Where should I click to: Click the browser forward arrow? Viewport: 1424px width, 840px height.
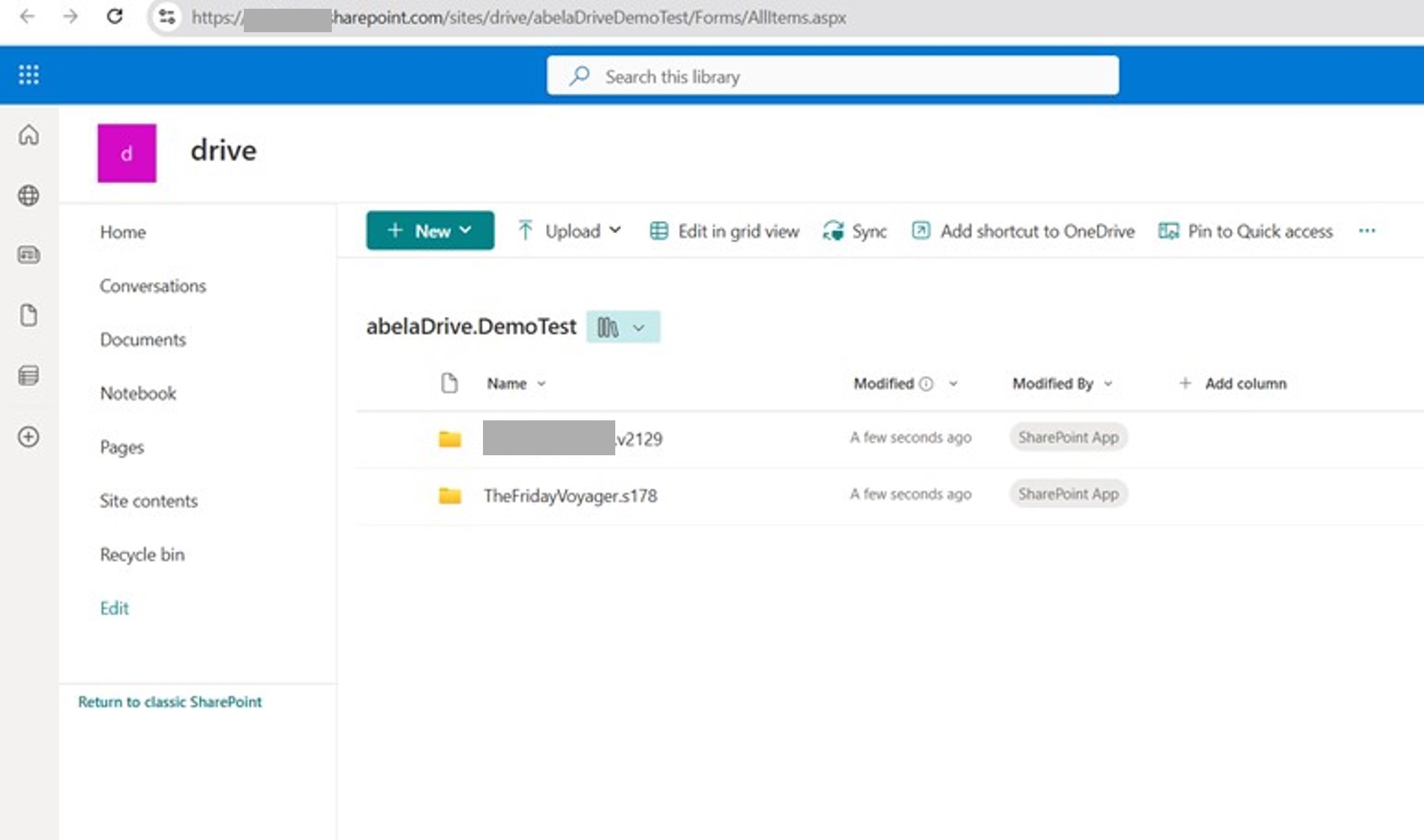click(71, 16)
